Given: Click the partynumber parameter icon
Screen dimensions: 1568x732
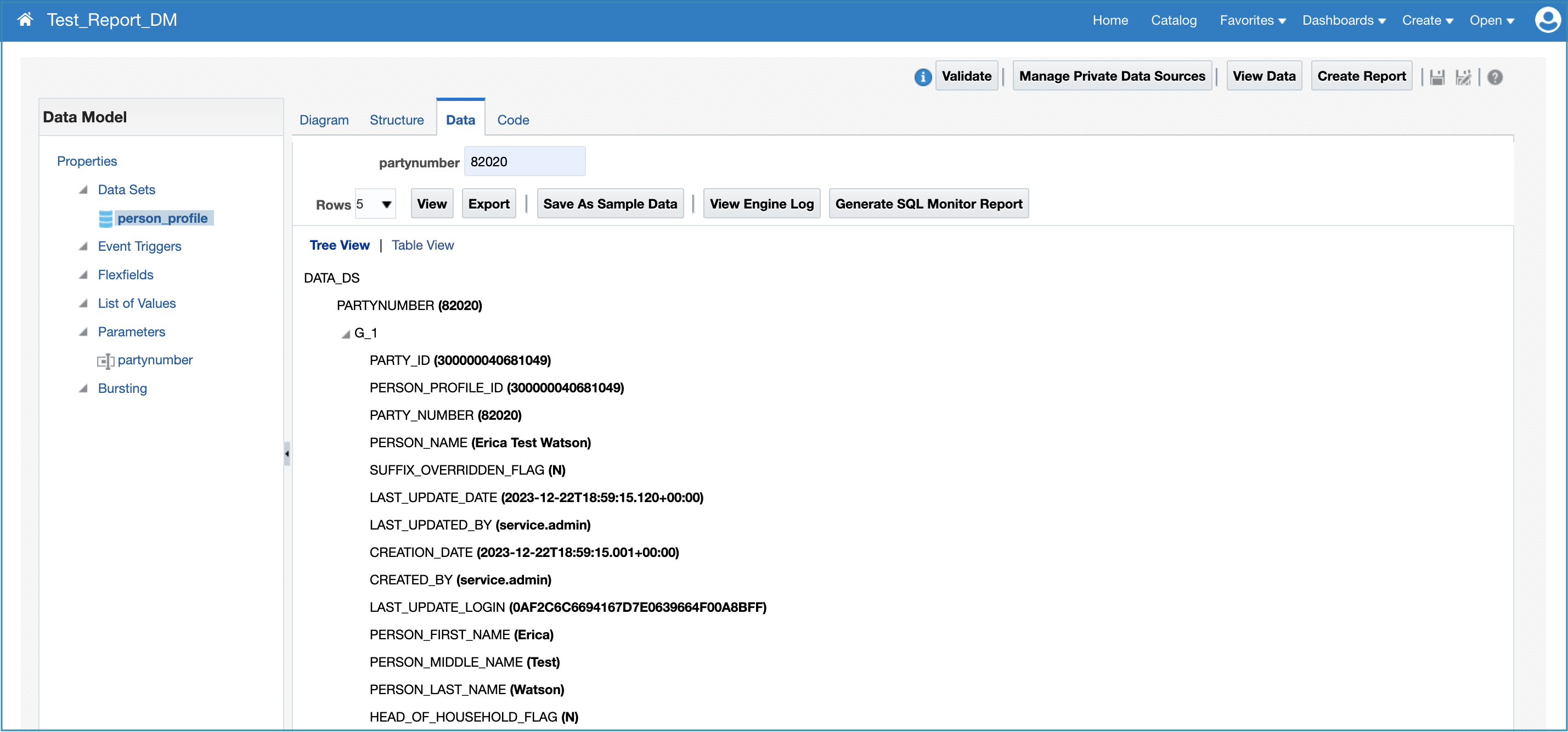Looking at the screenshot, I should [x=105, y=361].
